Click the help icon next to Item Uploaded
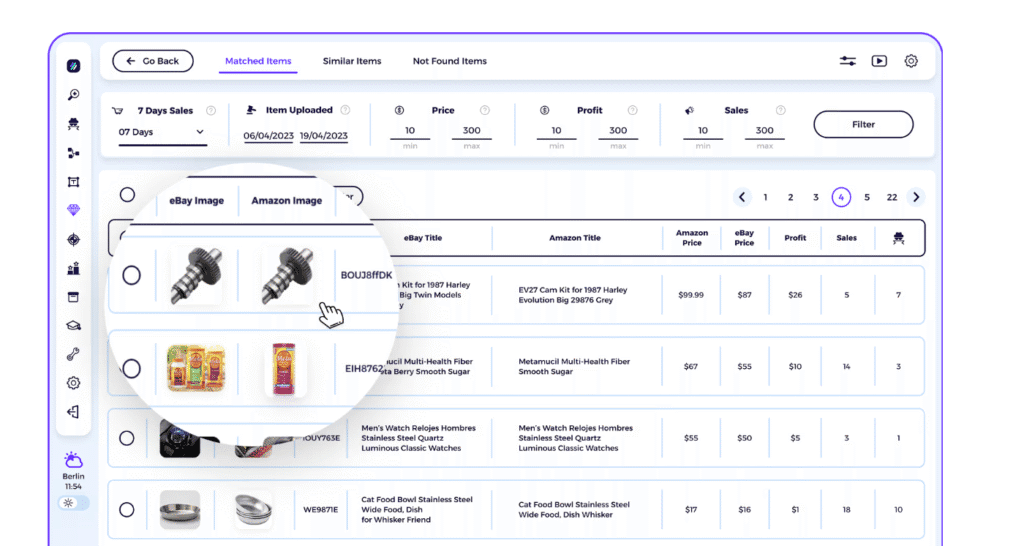This screenshot has height=546, width=1024. coord(345,110)
